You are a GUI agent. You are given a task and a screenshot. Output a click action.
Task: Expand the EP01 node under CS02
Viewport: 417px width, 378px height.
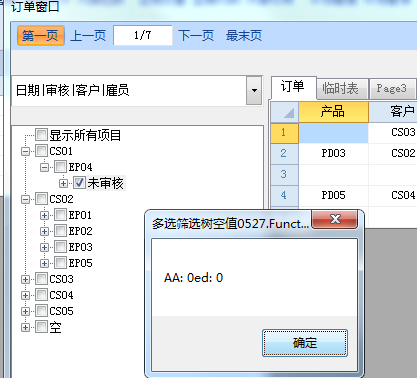point(44,215)
